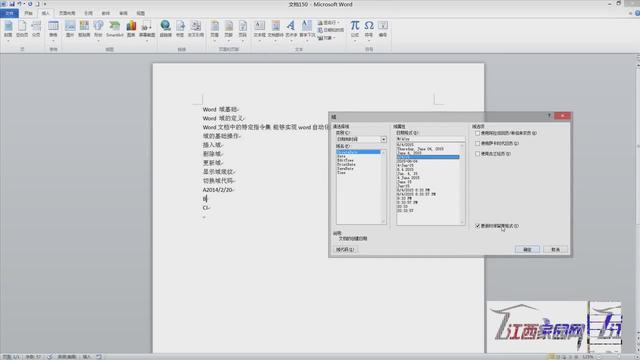Confirm the Field dialog with 确定
Screen dimensions: 640x360
coord(527,249)
